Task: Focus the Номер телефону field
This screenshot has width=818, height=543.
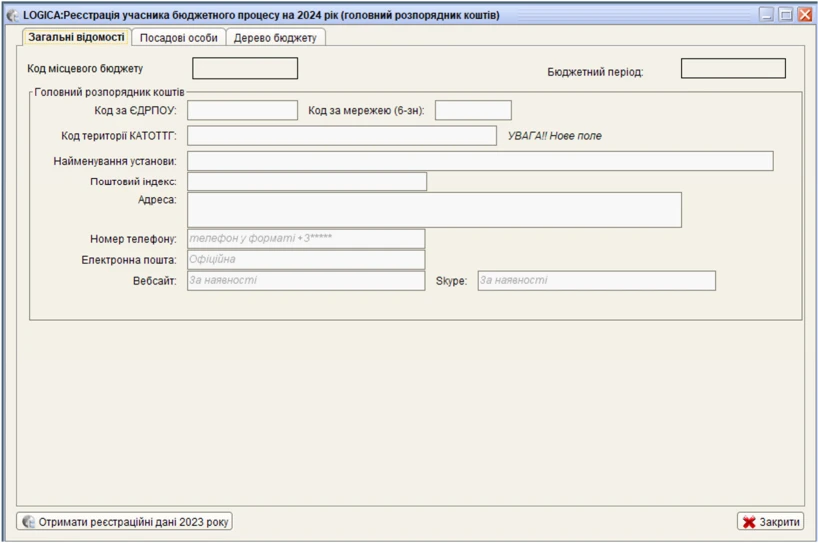Action: click(x=306, y=239)
